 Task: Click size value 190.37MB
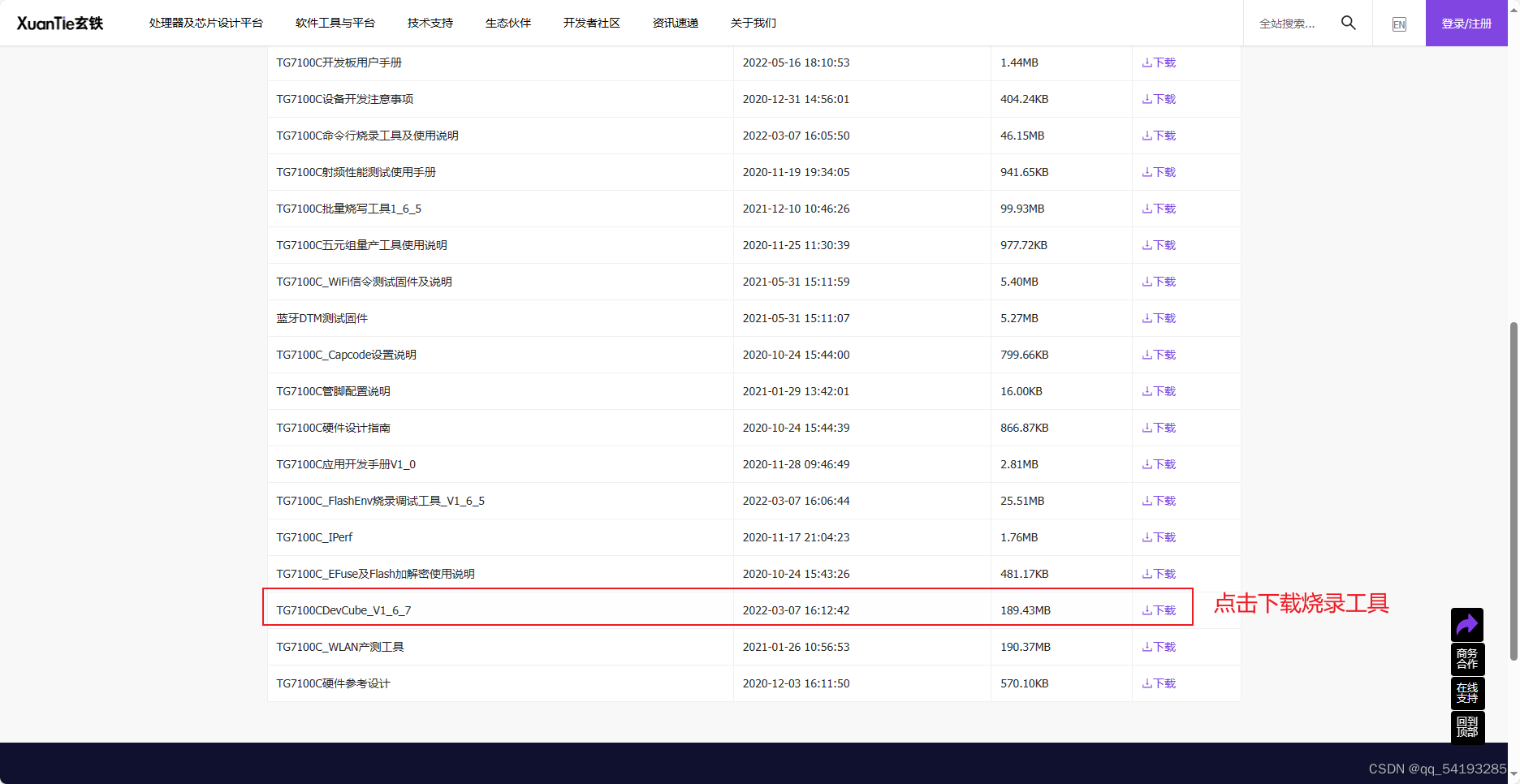coord(1026,647)
